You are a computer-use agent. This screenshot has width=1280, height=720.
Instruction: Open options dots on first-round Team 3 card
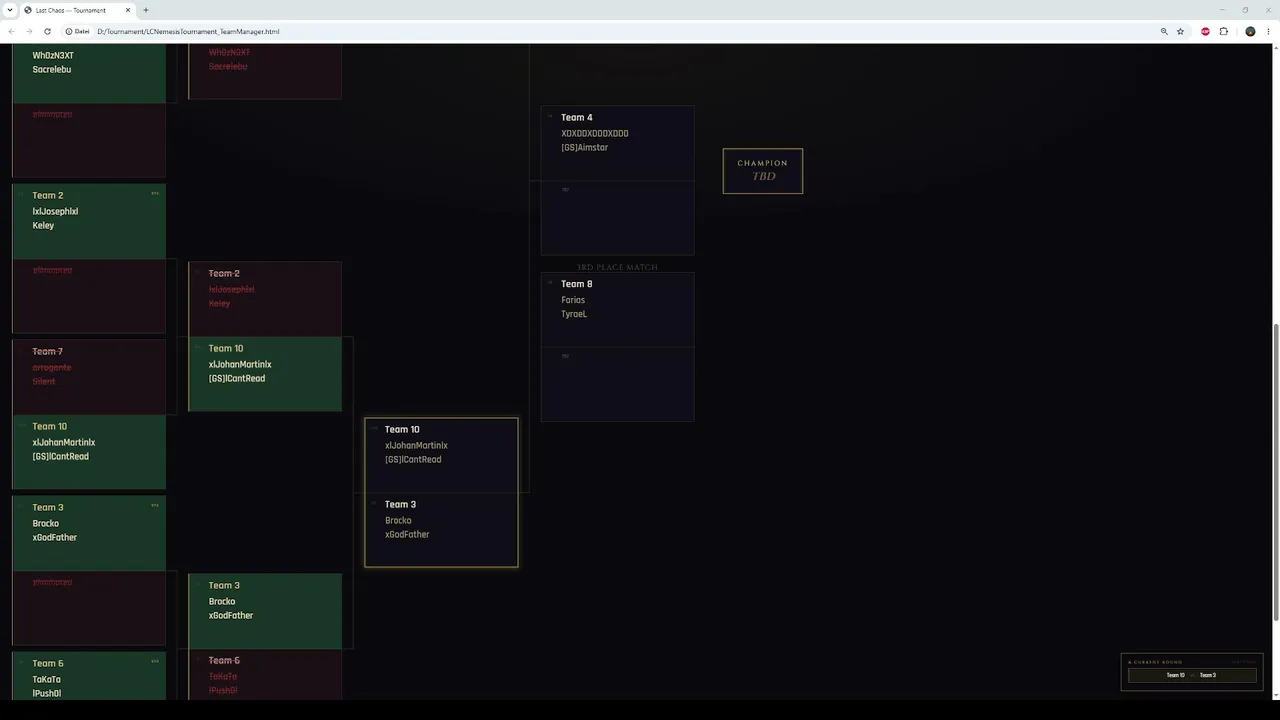155,506
